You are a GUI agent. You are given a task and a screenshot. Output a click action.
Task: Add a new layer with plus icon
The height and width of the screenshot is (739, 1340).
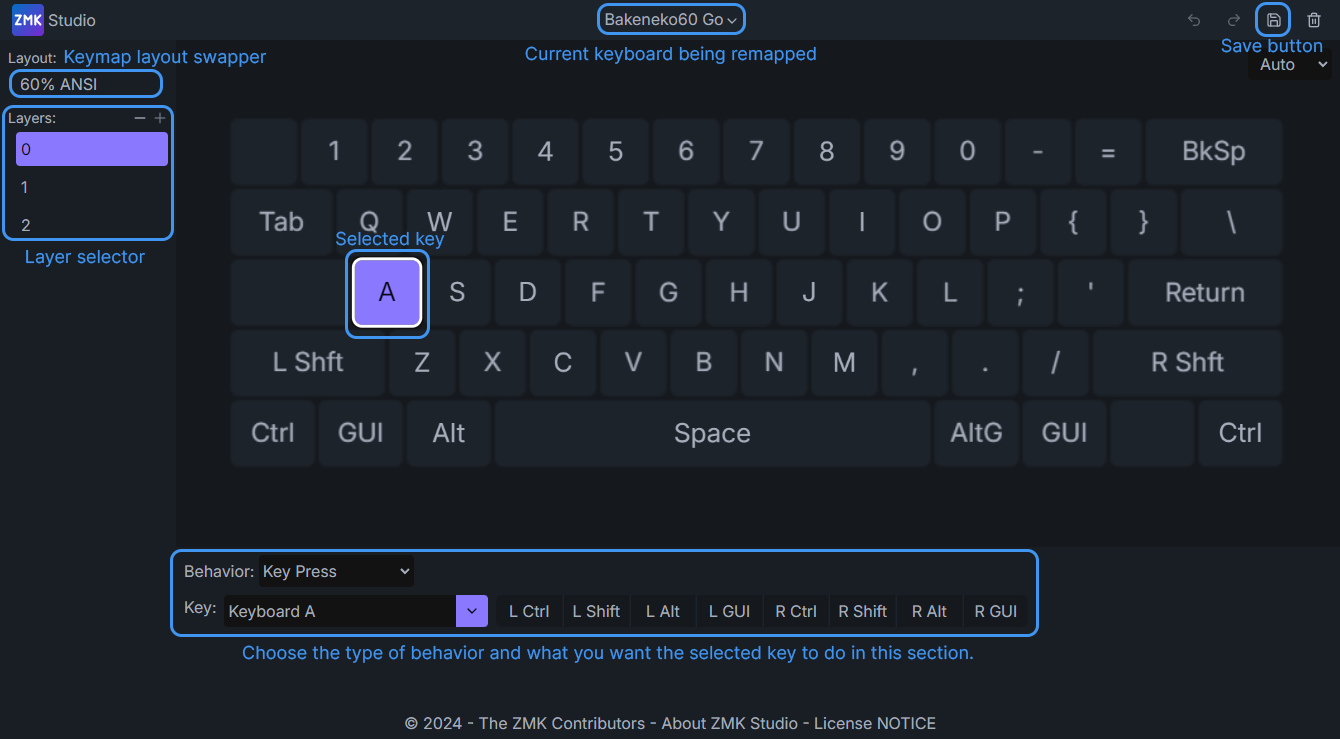pos(160,118)
